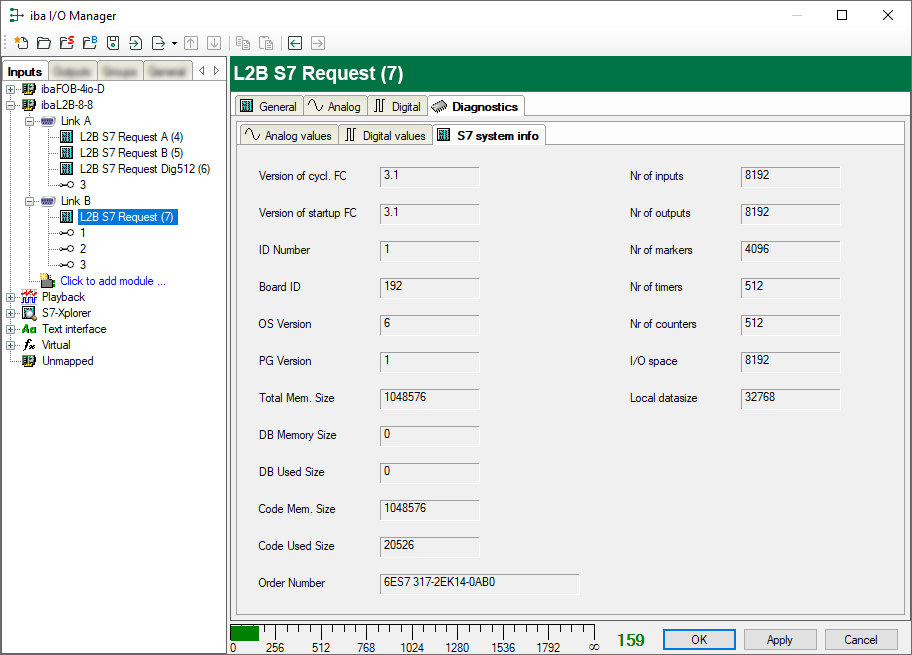This screenshot has width=912, height=655.
Task: Switch to the Analog values sub-tab
Action: coord(288,135)
